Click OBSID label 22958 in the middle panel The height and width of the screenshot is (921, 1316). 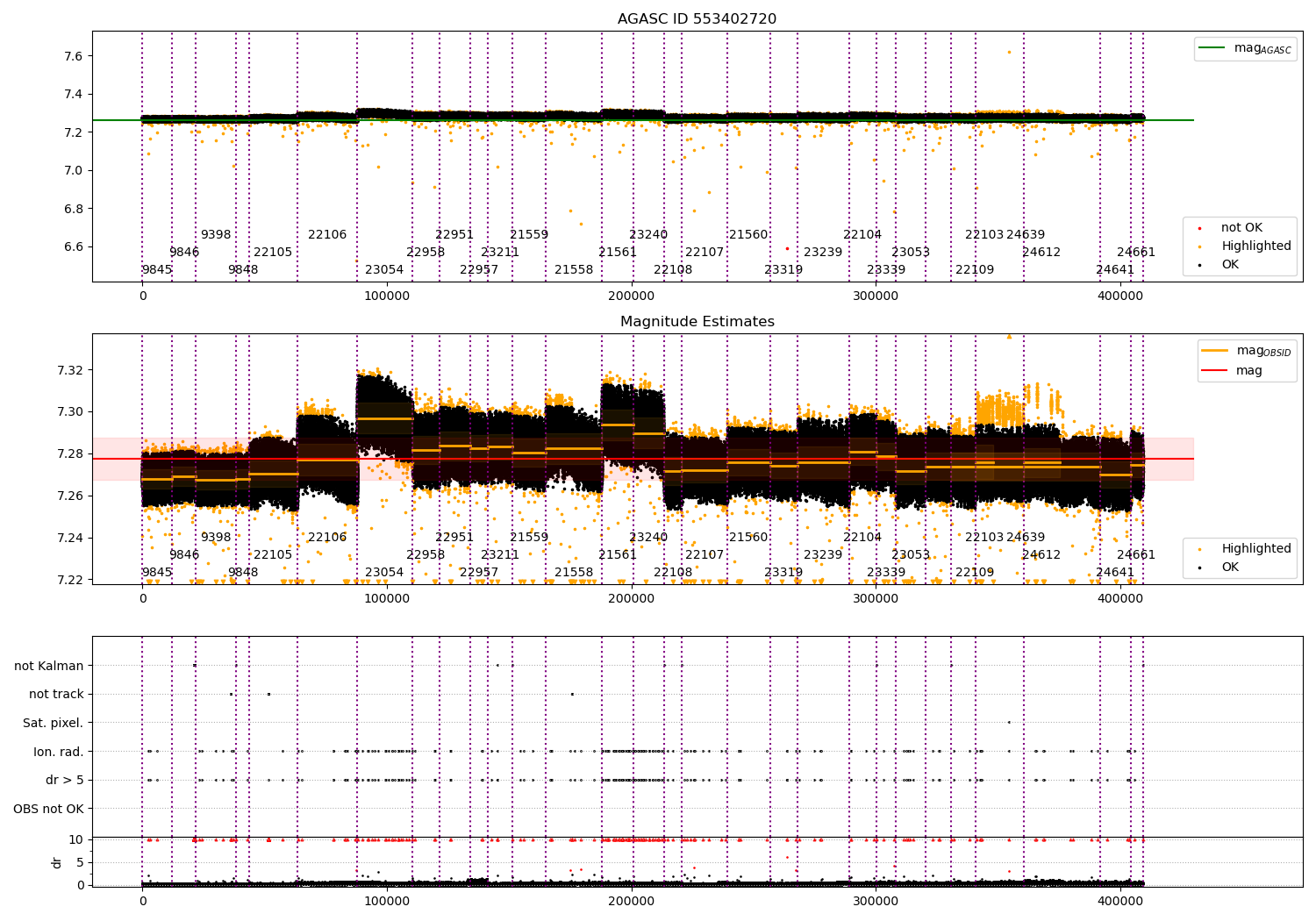[426, 555]
